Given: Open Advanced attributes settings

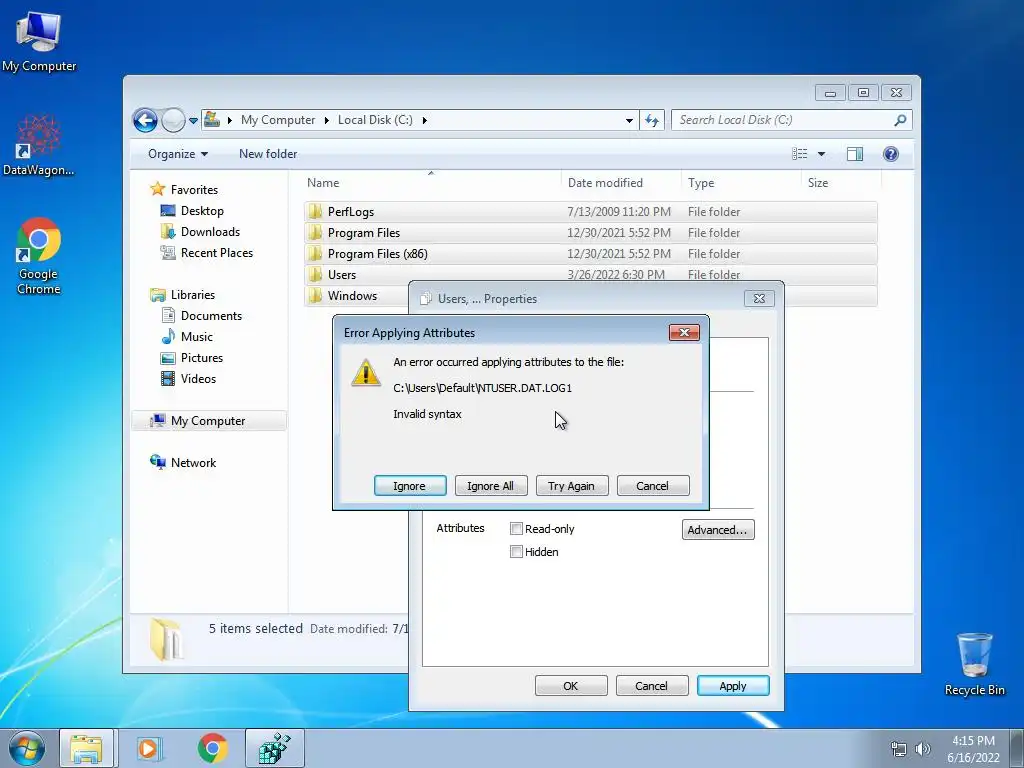Looking at the screenshot, I should click(x=718, y=530).
